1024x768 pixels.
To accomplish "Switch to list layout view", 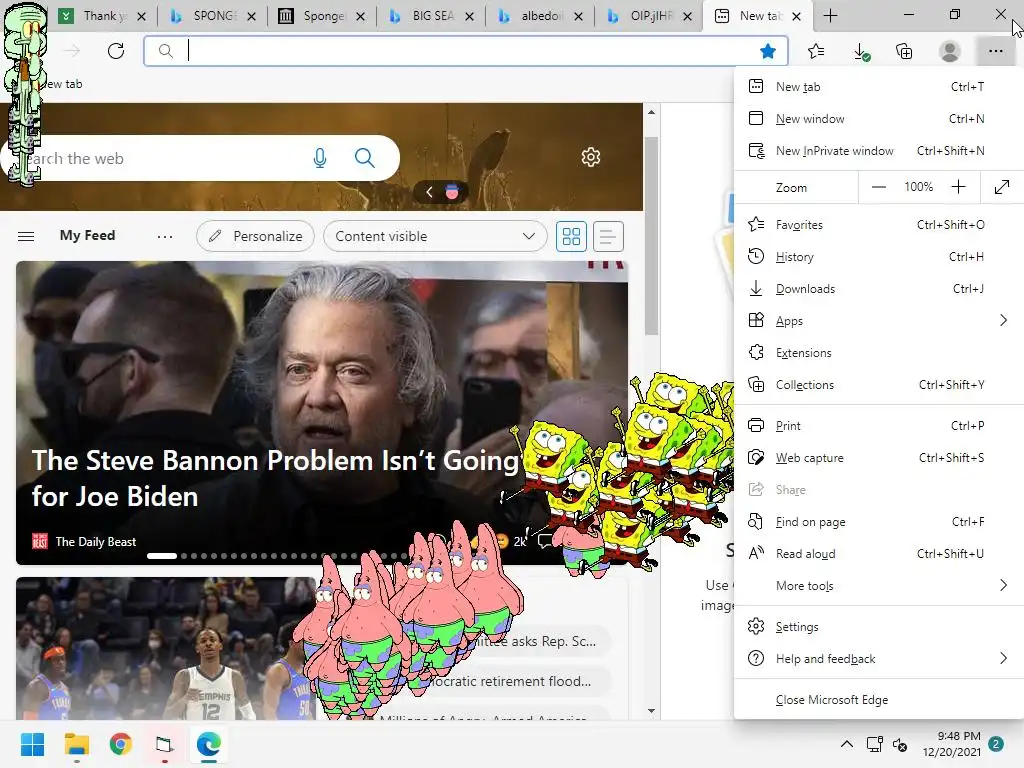I will click(607, 236).
